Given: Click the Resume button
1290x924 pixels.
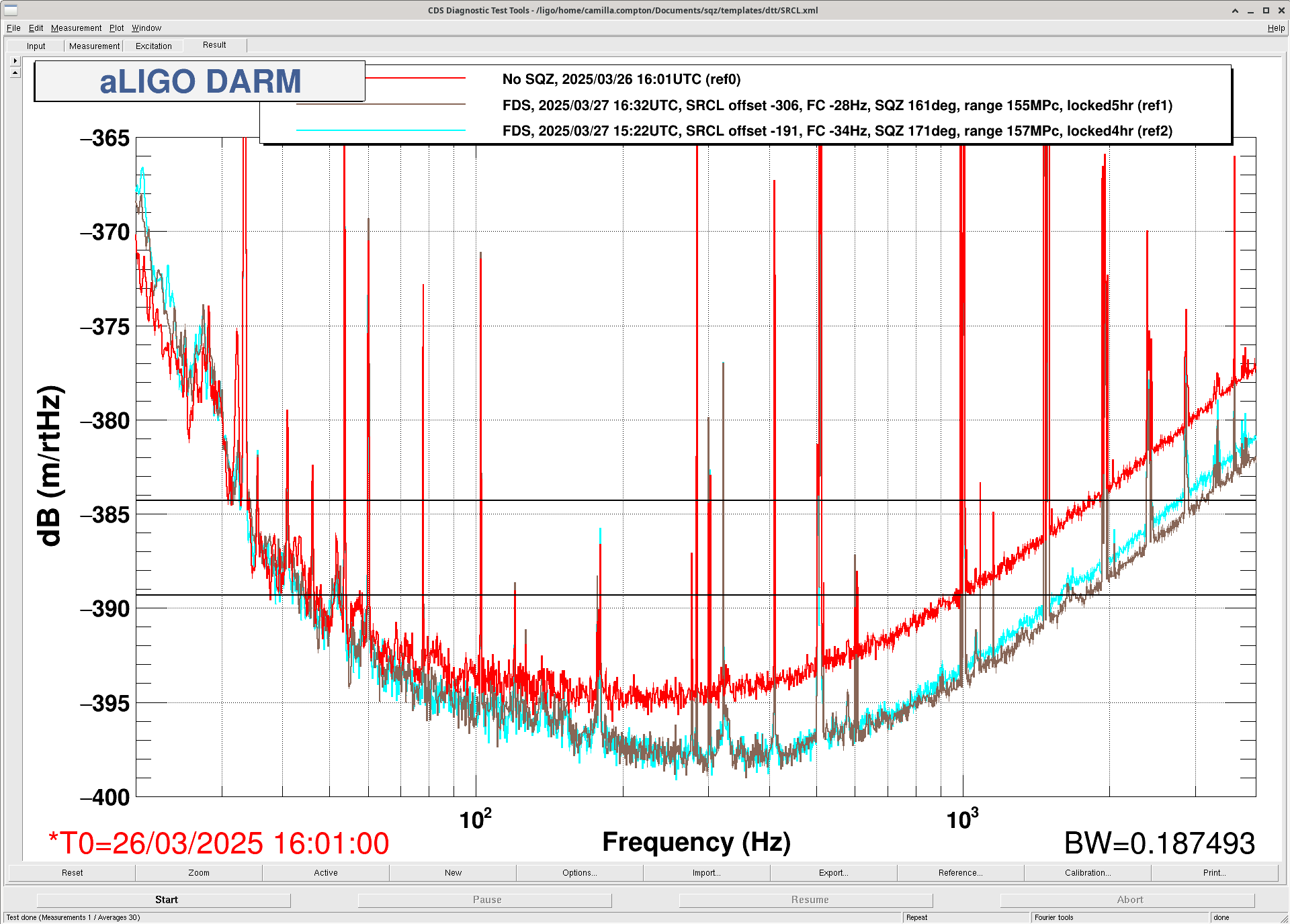Looking at the screenshot, I should [x=806, y=900].
